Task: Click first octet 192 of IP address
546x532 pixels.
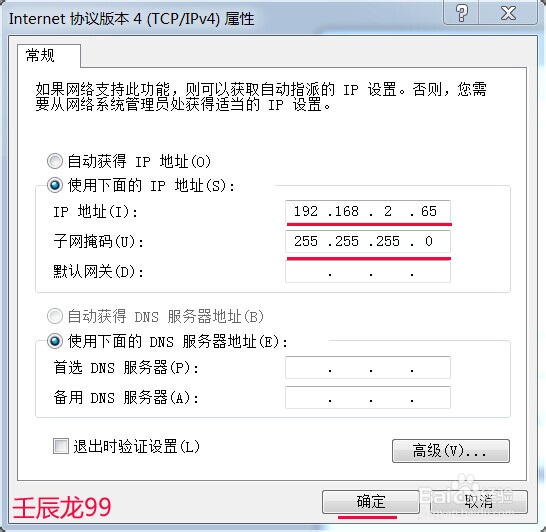Action: coord(306,211)
